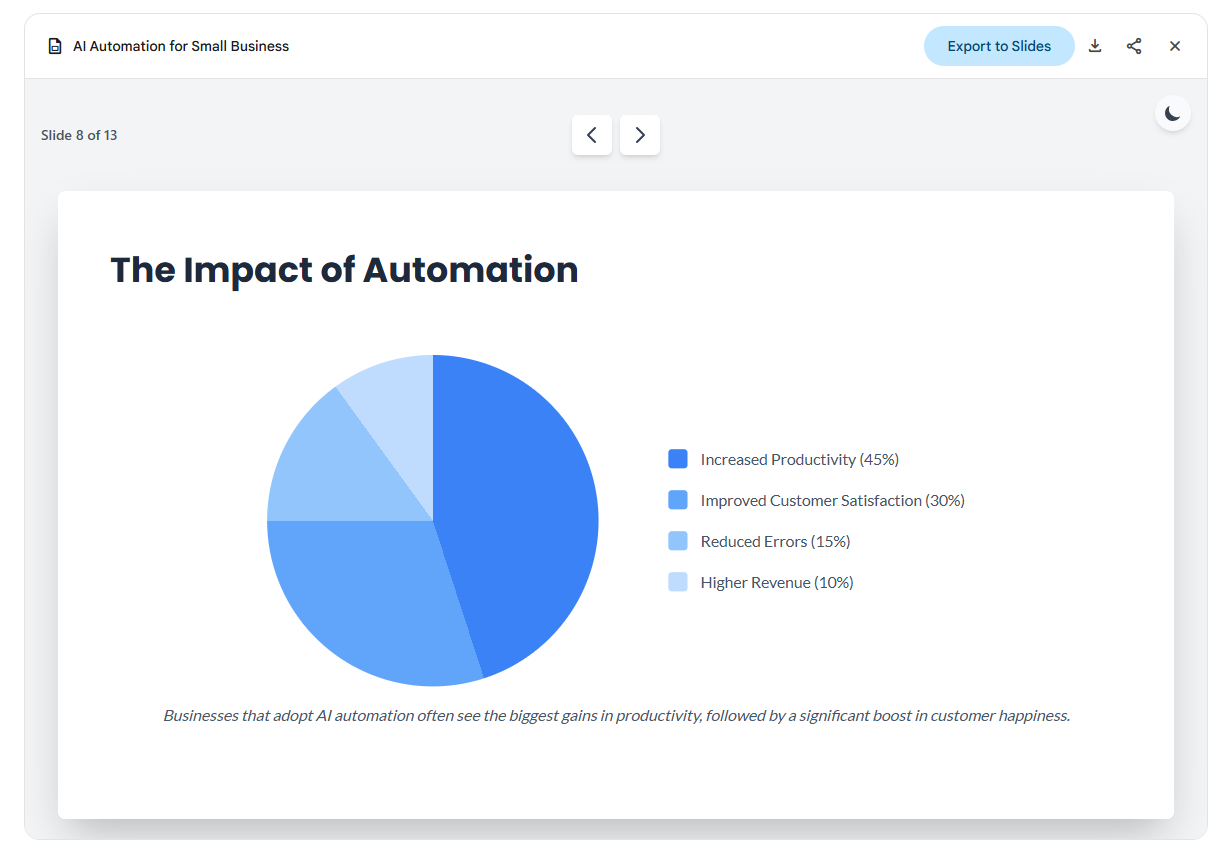This screenshot has height=856, width=1228.
Task: Open the share options icon
Action: point(1134,46)
